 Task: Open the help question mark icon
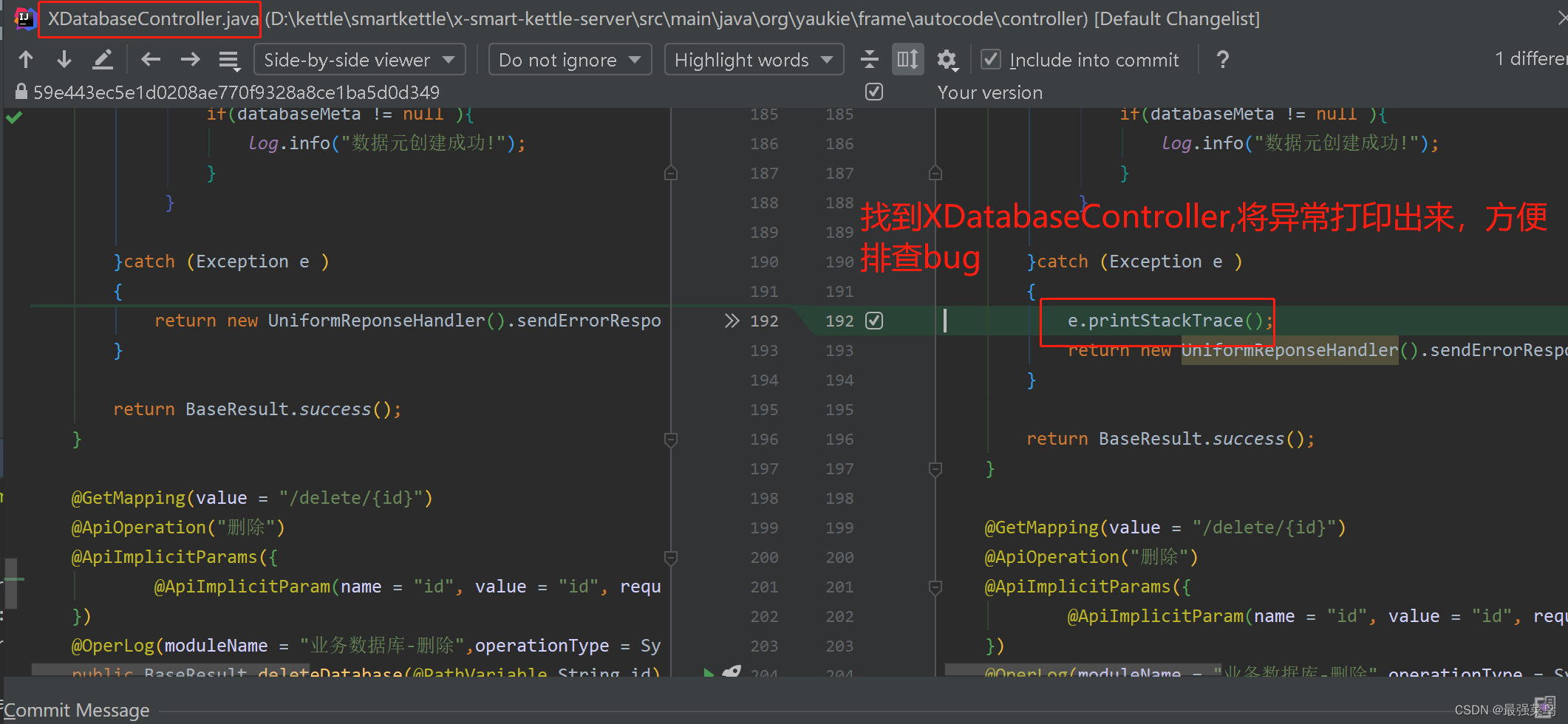click(1222, 59)
